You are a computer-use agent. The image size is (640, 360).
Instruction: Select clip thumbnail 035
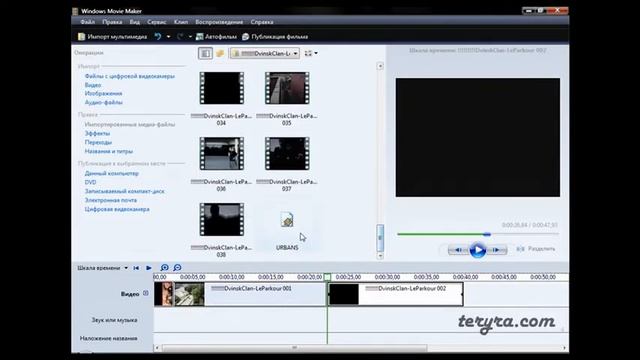pos(287,88)
